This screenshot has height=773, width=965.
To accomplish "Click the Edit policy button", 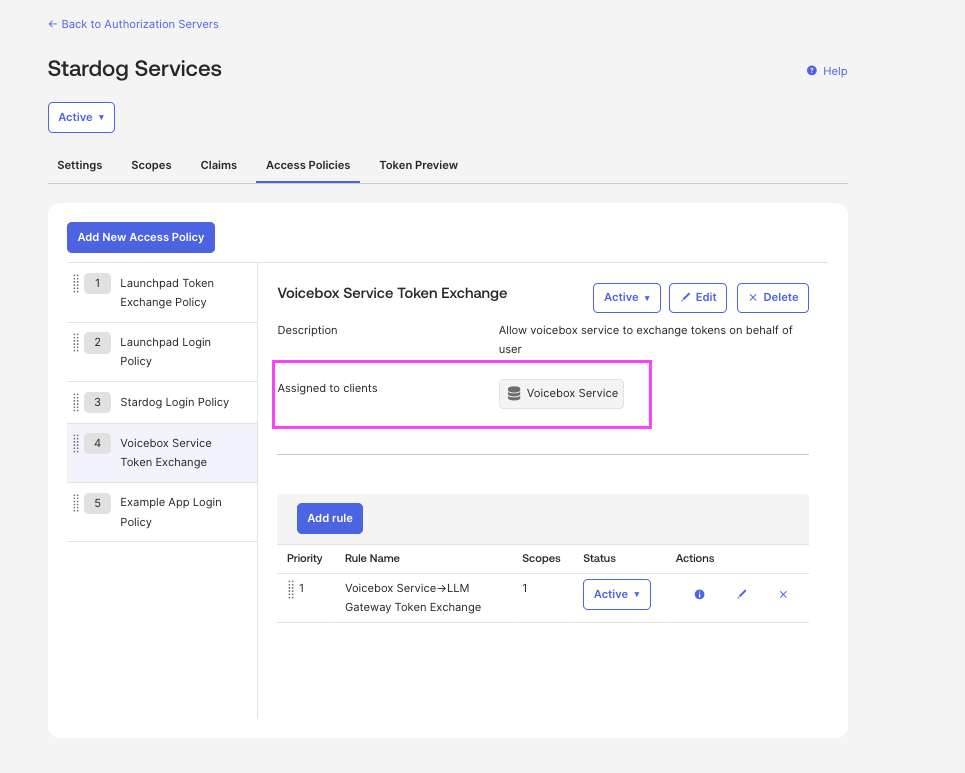I will coord(698,298).
